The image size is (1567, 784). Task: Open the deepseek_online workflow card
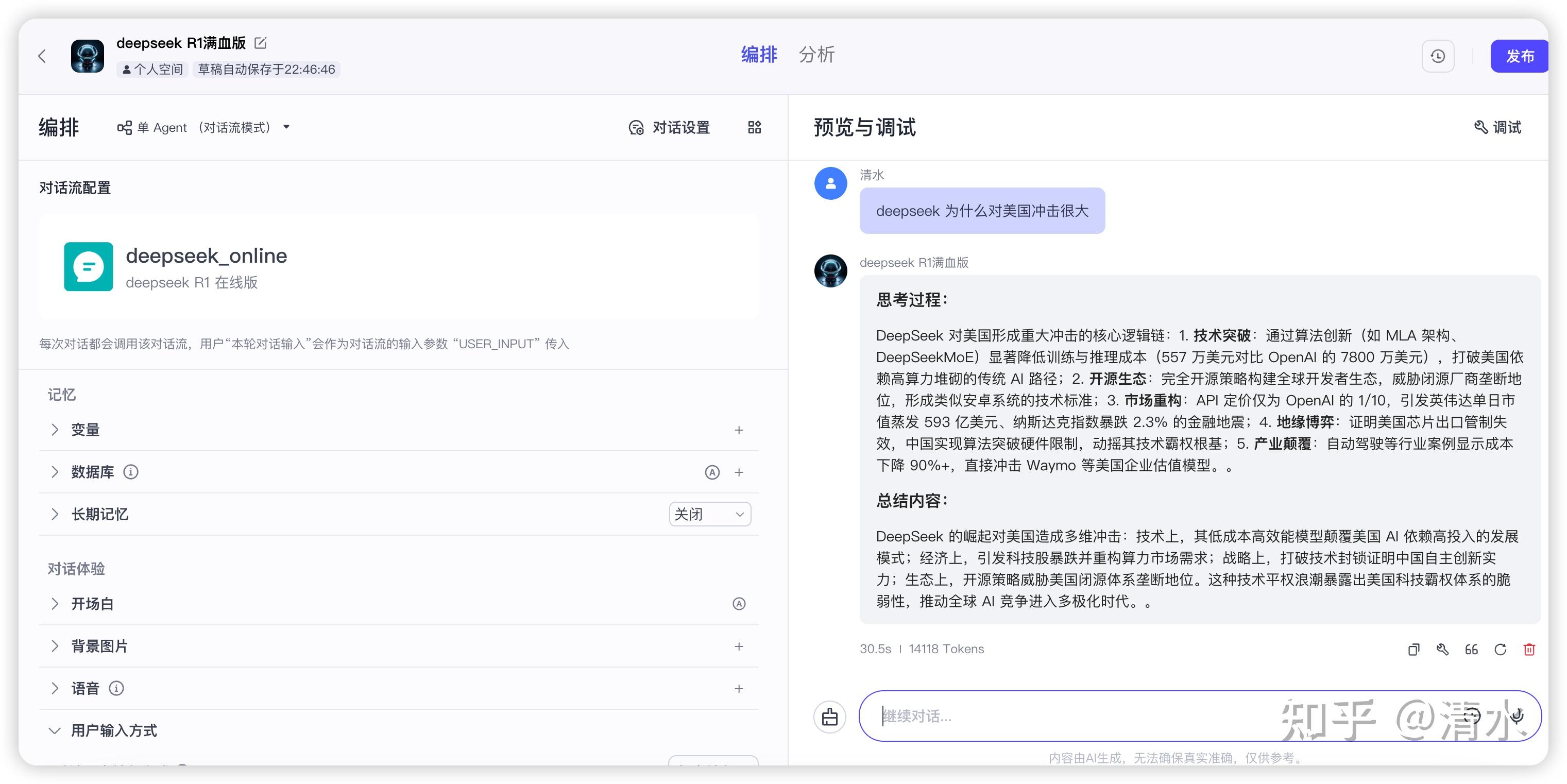[398, 267]
